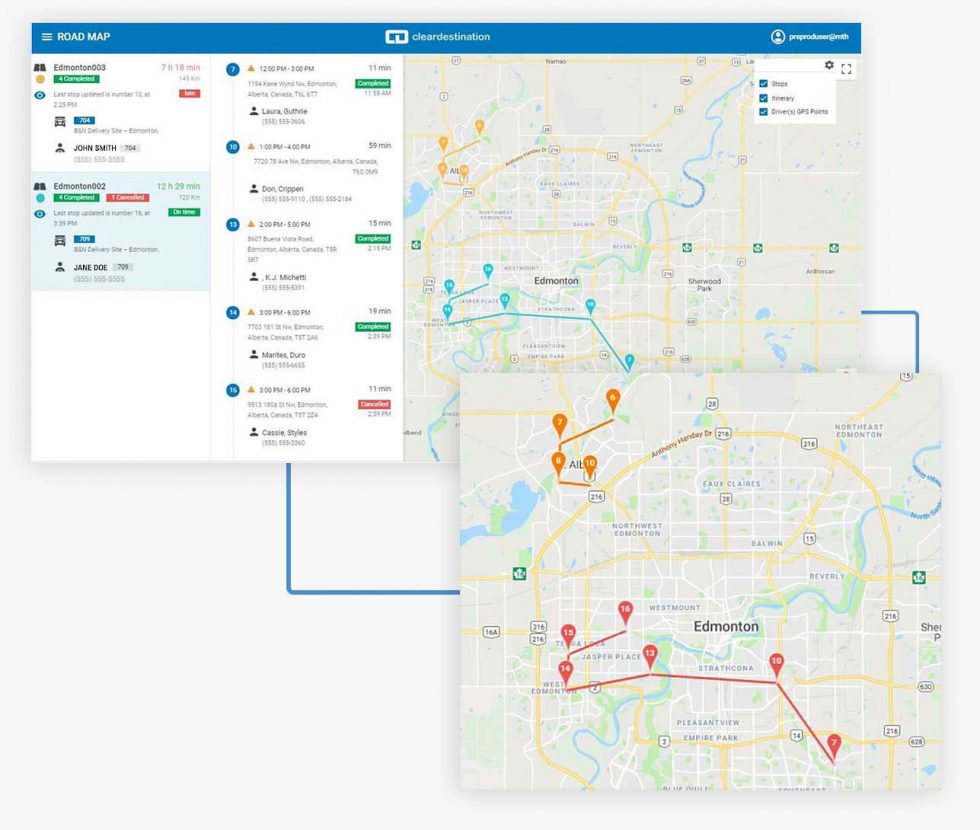980x830 pixels.
Task: Click the fullscreen map icon
Action: tap(846, 69)
